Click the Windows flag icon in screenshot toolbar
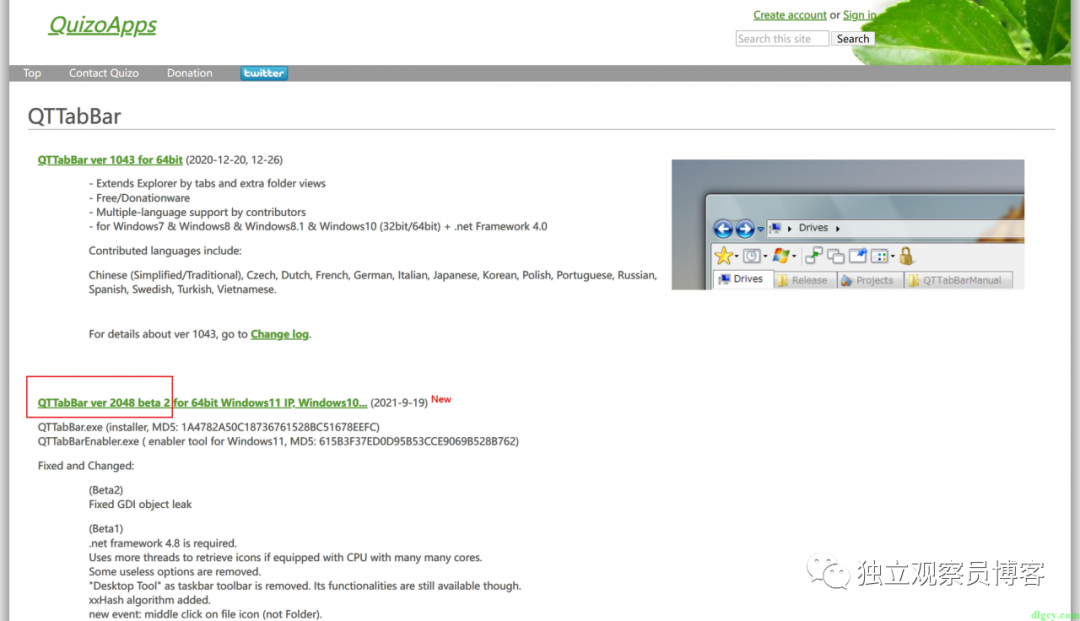The height and width of the screenshot is (621, 1080). click(x=781, y=256)
